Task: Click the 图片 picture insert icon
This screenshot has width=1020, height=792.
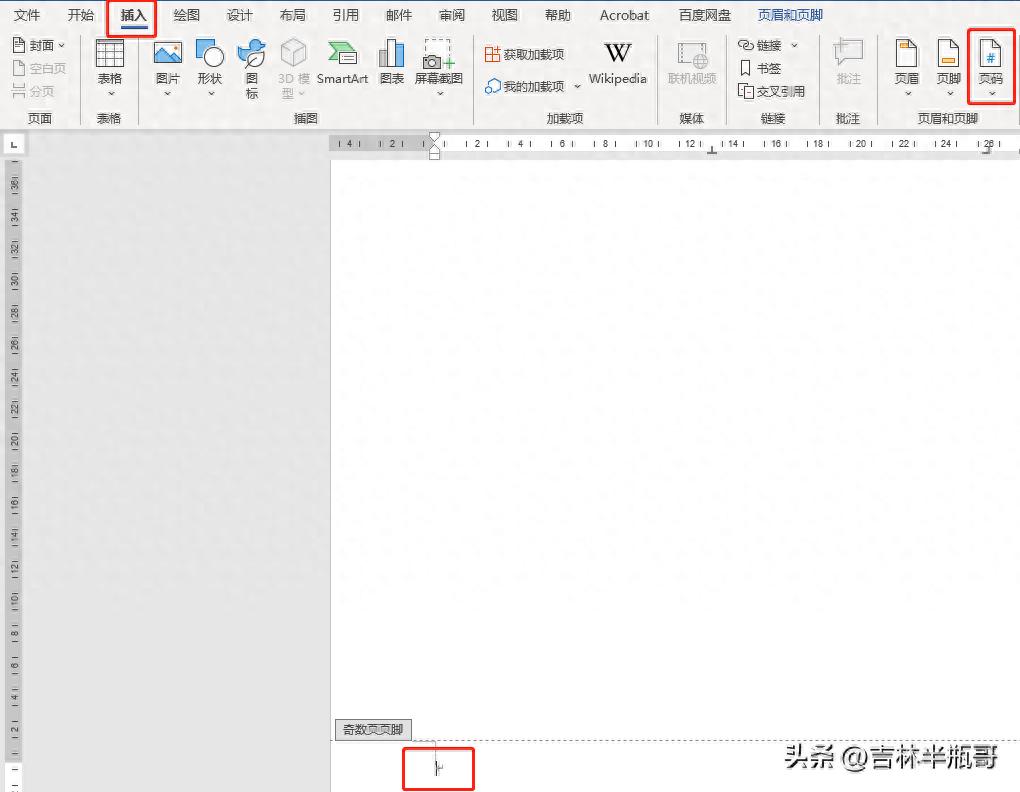Action: 167,56
